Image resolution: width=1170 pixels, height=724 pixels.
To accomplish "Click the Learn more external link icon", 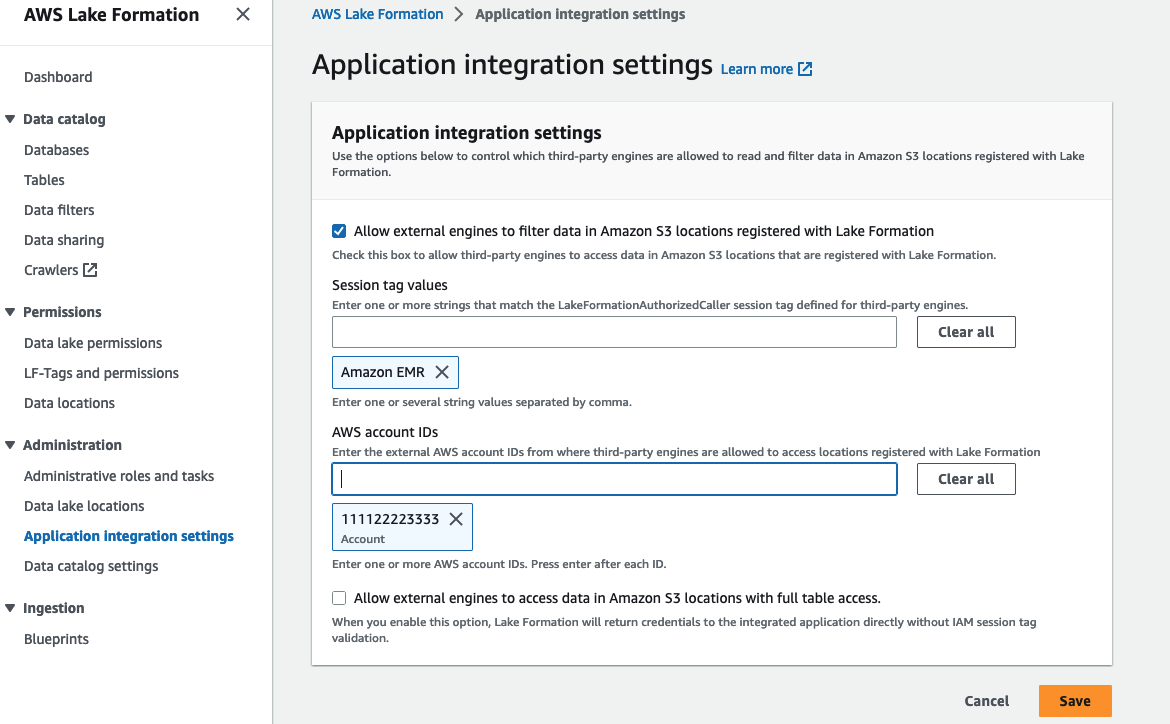I will (x=806, y=69).
